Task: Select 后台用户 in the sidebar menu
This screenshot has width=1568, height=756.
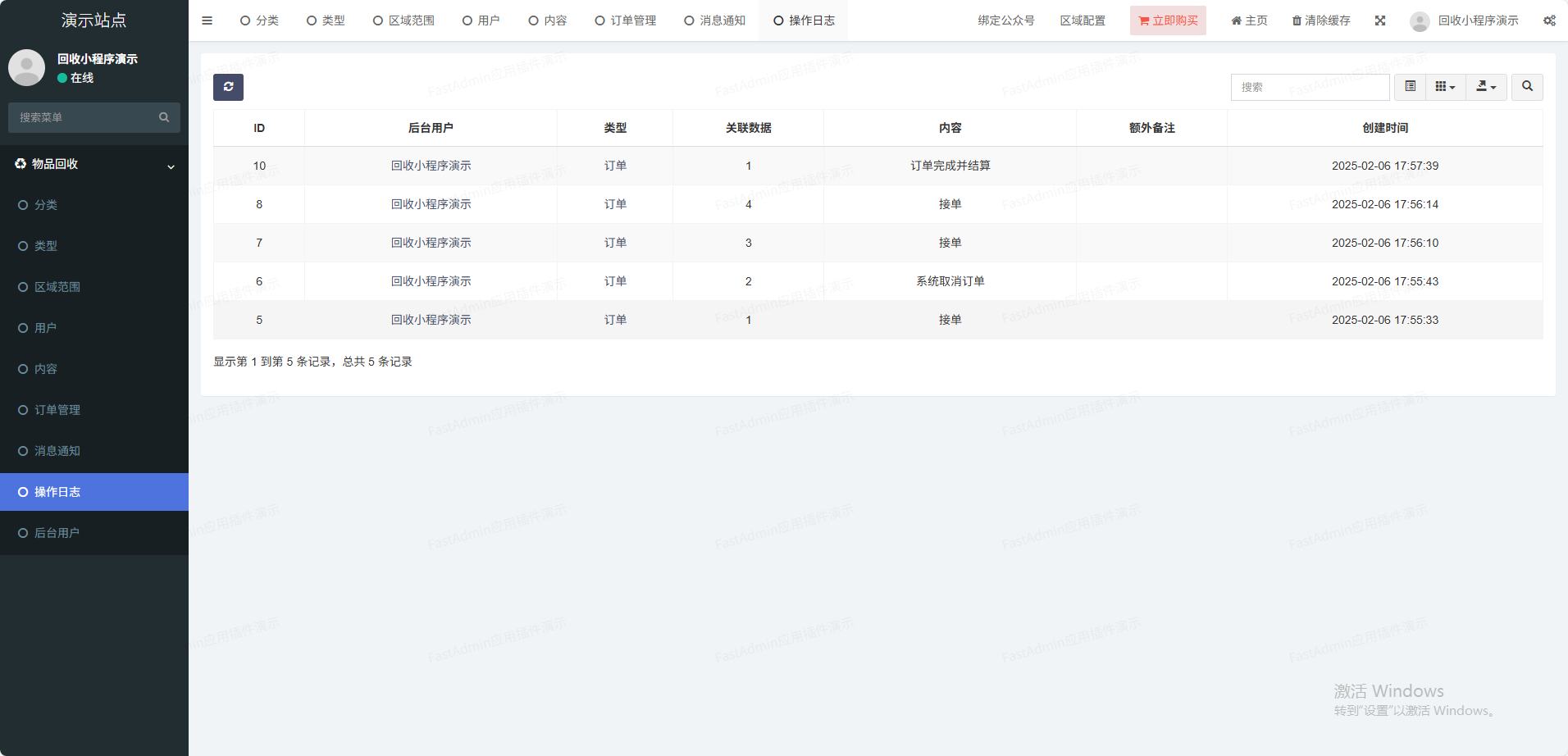Action: point(57,533)
